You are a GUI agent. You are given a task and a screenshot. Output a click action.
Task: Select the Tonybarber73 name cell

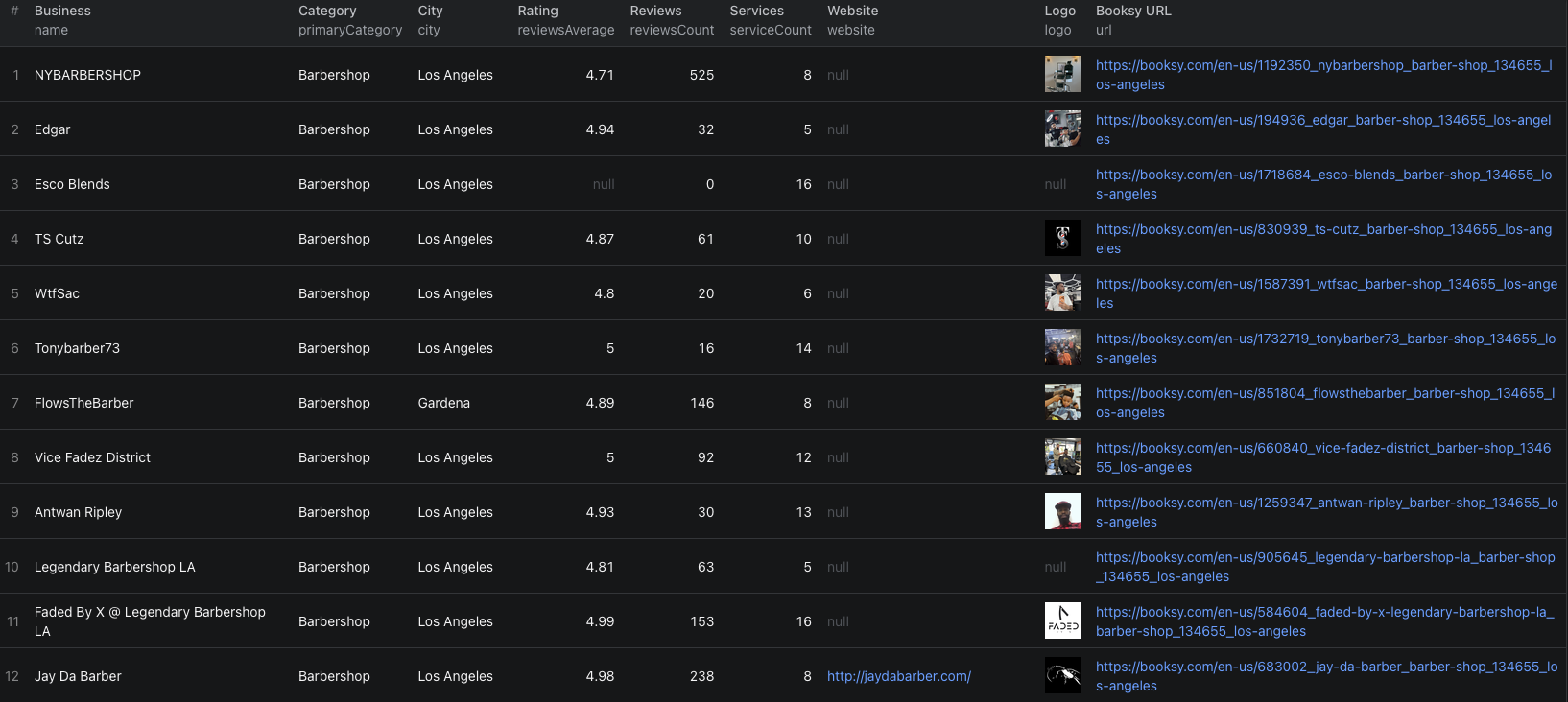click(77, 348)
